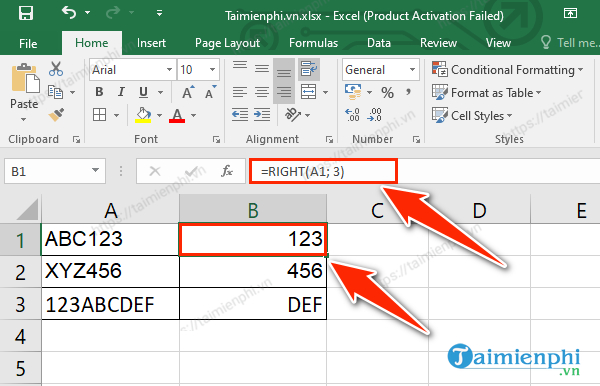Viewport: 600px width, 386px height.
Task: Open the Cell Styles gallery
Action: [472, 115]
